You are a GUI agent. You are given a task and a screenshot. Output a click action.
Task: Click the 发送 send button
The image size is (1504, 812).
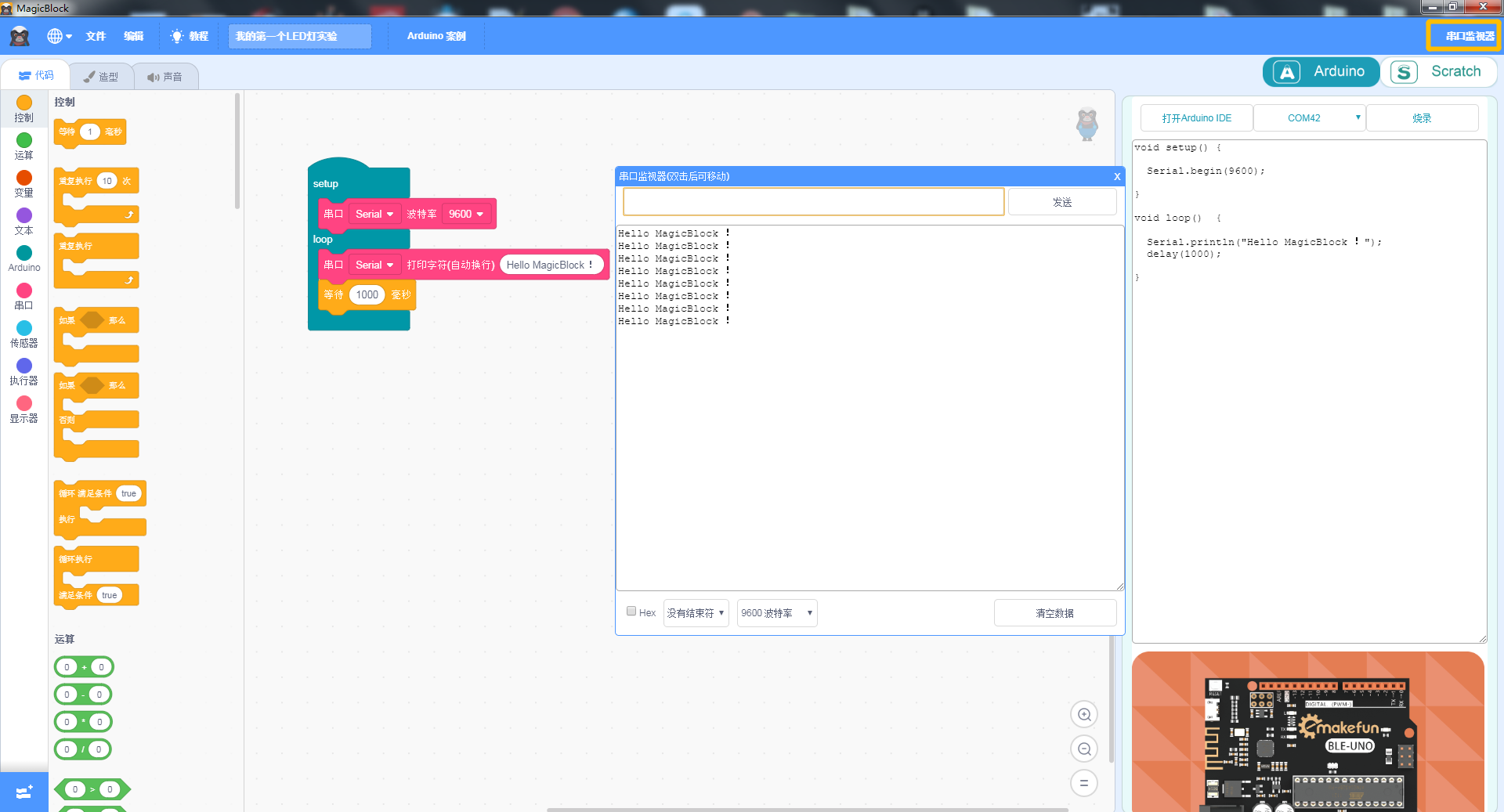point(1062,202)
